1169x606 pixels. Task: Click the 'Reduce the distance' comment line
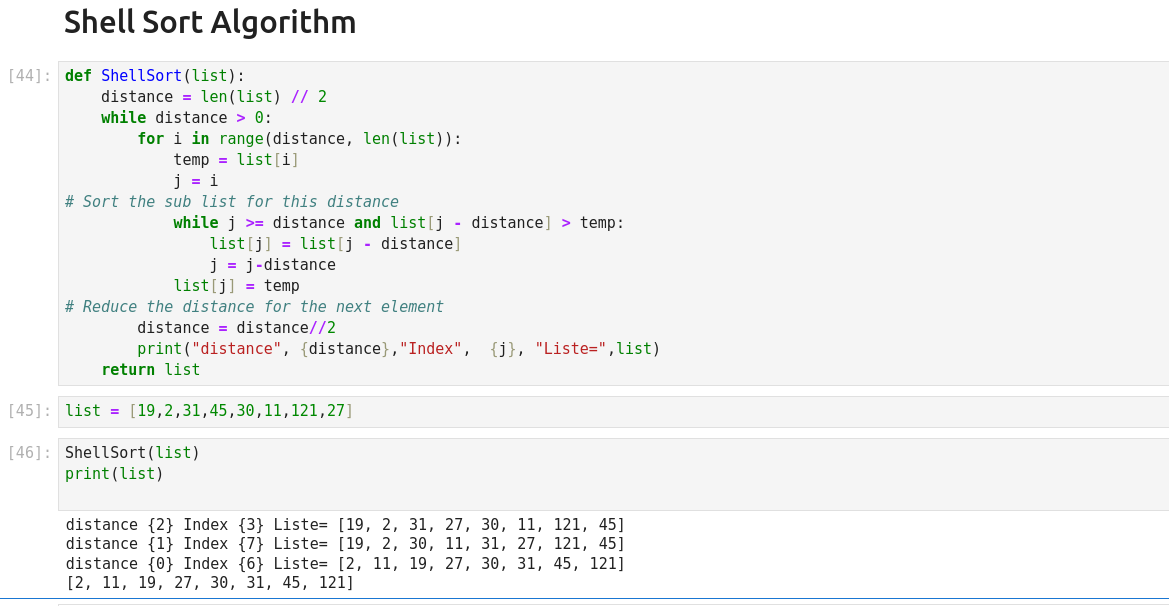(254, 307)
